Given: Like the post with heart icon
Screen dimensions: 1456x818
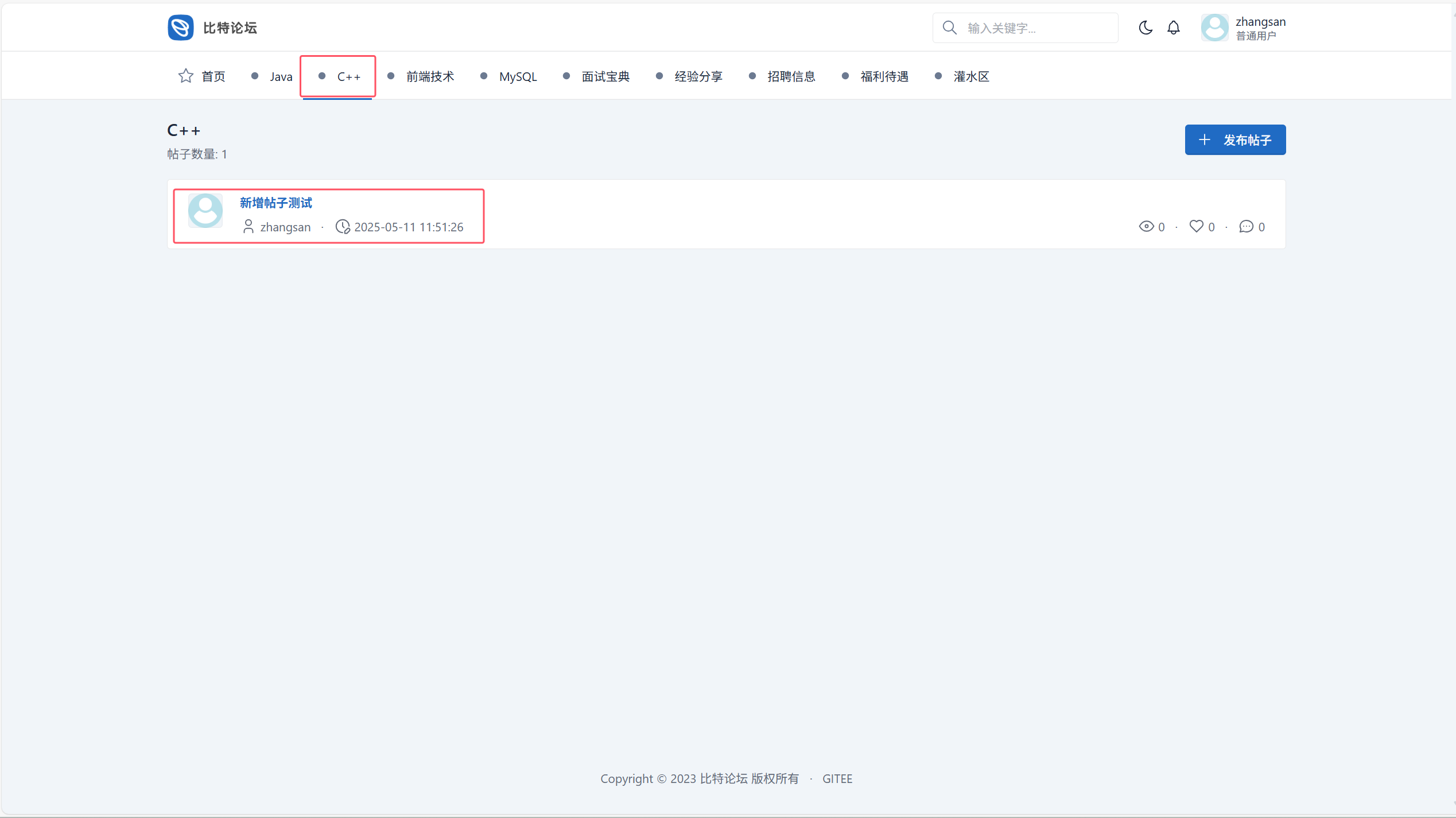Looking at the screenshot, I should click(x=1196, y=226).
